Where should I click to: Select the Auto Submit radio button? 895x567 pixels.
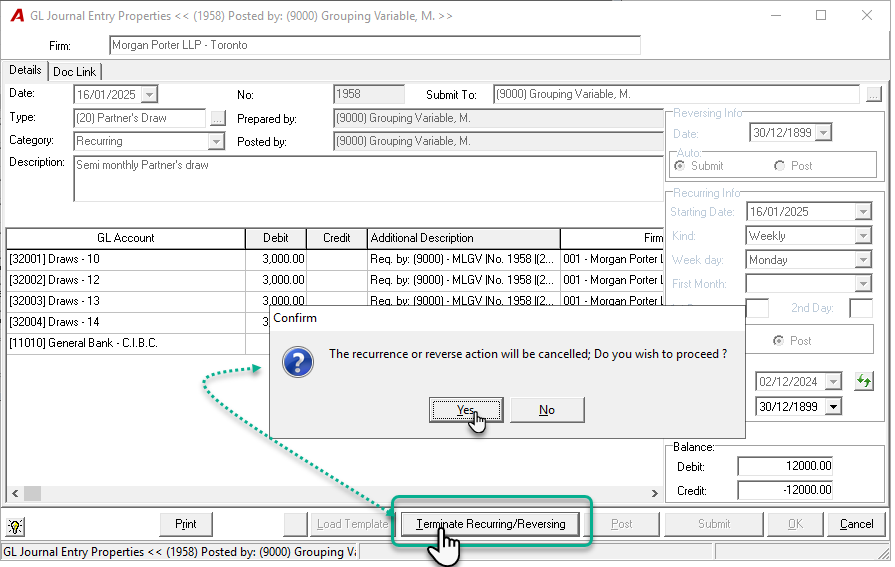tap(679, 166)
